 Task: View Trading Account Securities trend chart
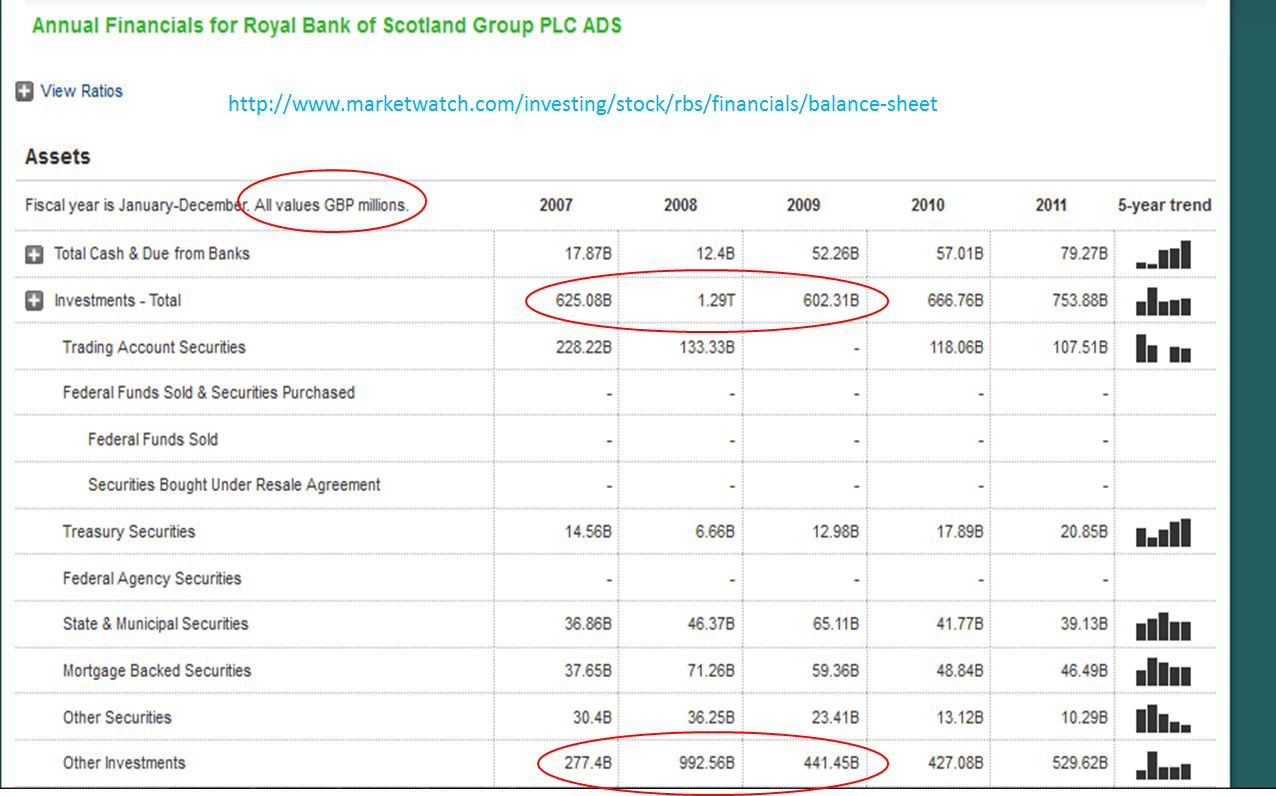(1164, 347)
